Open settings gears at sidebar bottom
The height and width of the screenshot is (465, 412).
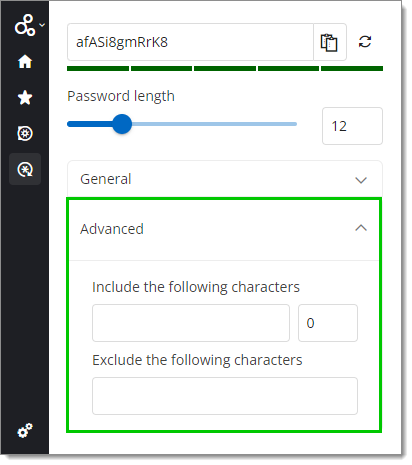click(25, 431)
